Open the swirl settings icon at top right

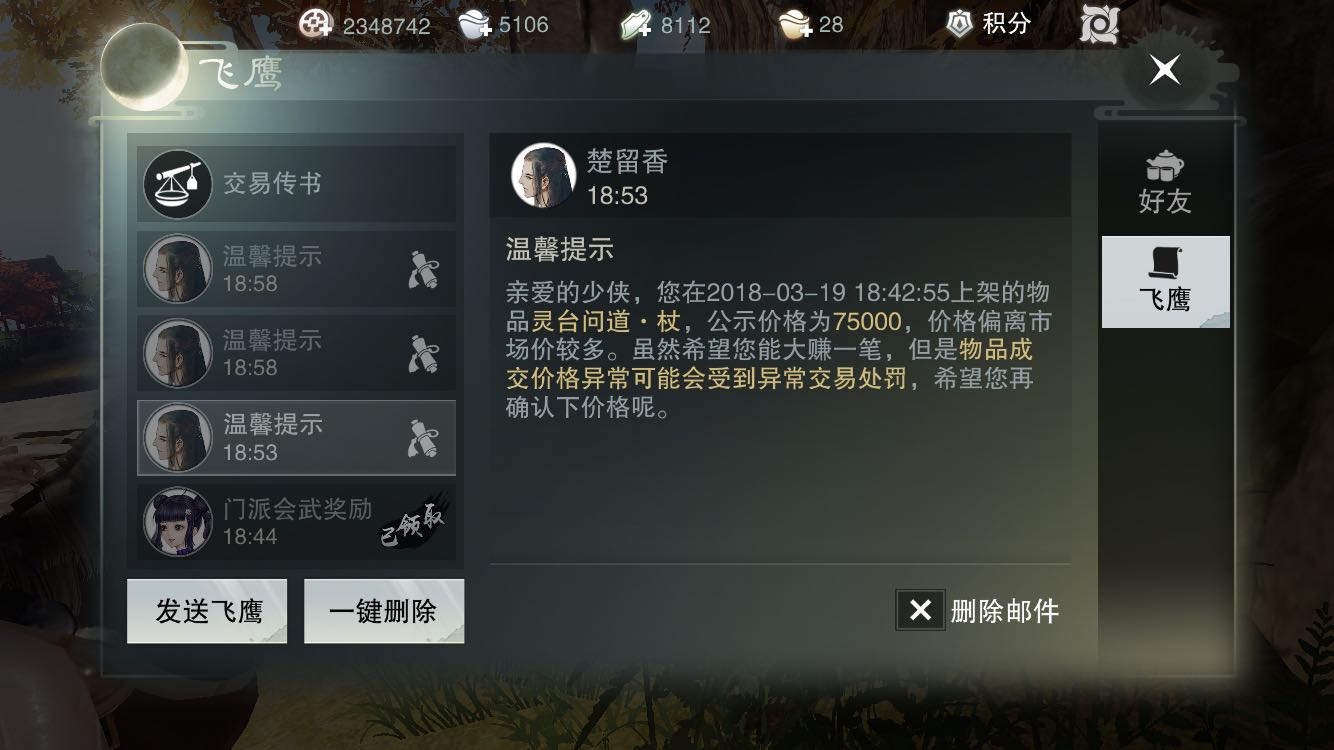pyautogui.click(x=1099, y=24)
